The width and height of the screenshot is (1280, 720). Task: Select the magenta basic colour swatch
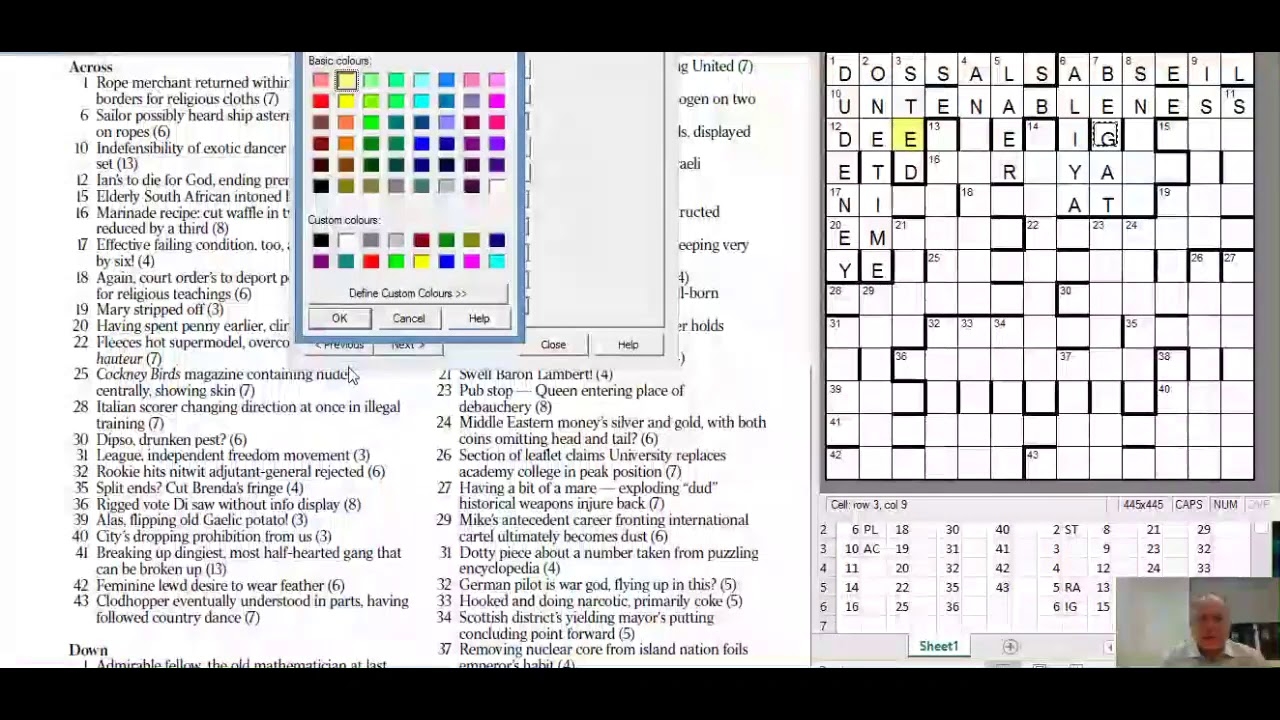(497, 100)
